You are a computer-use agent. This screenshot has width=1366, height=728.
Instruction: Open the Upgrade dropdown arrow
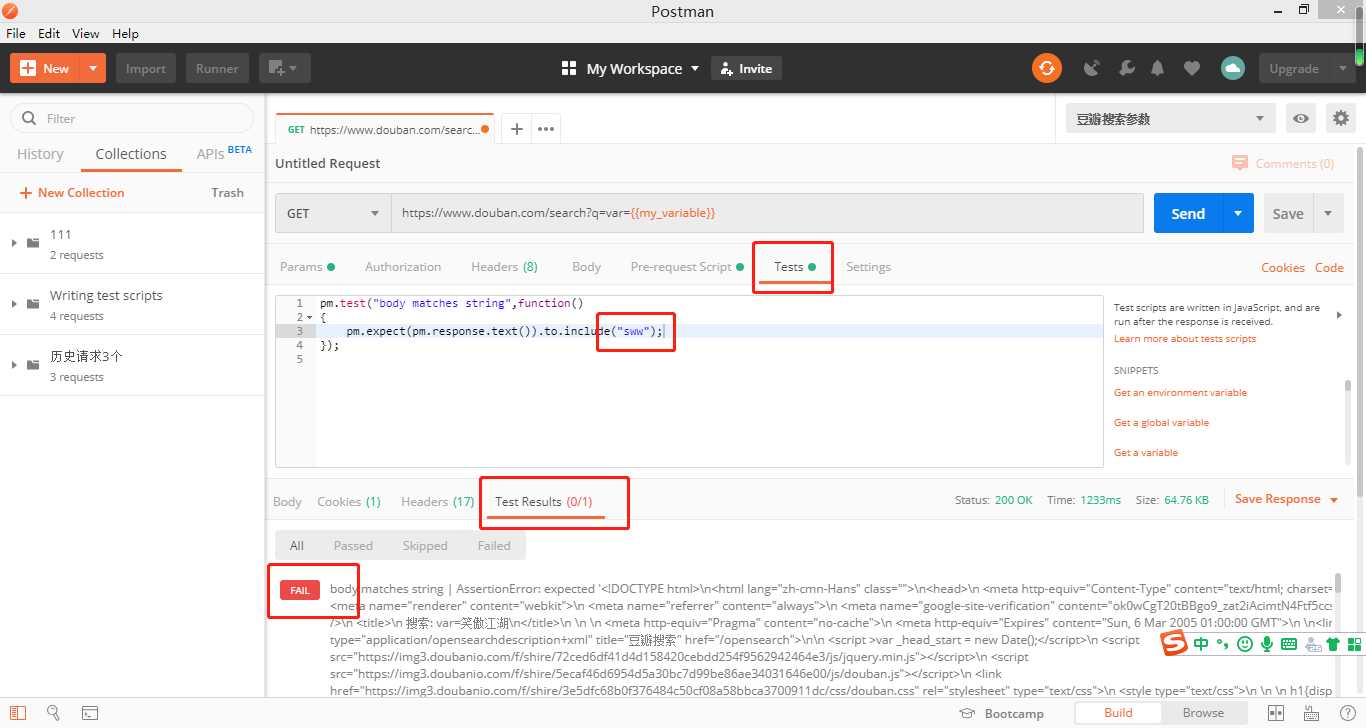1343,68
